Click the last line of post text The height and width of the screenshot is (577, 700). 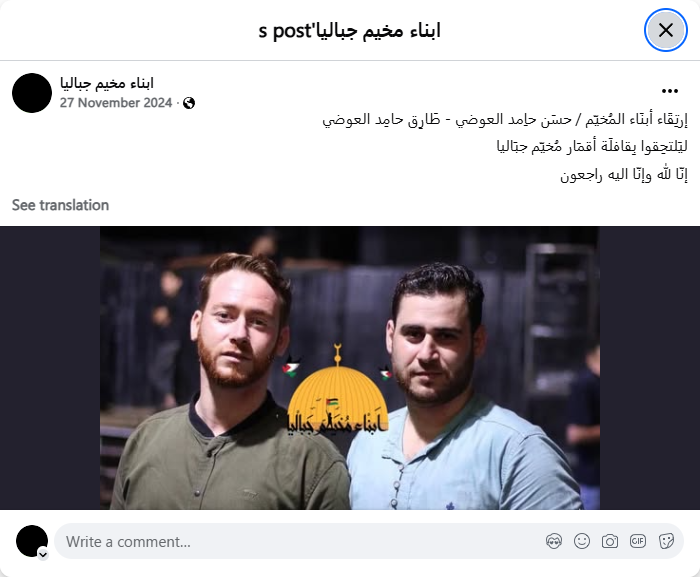[x=624, y=175]
